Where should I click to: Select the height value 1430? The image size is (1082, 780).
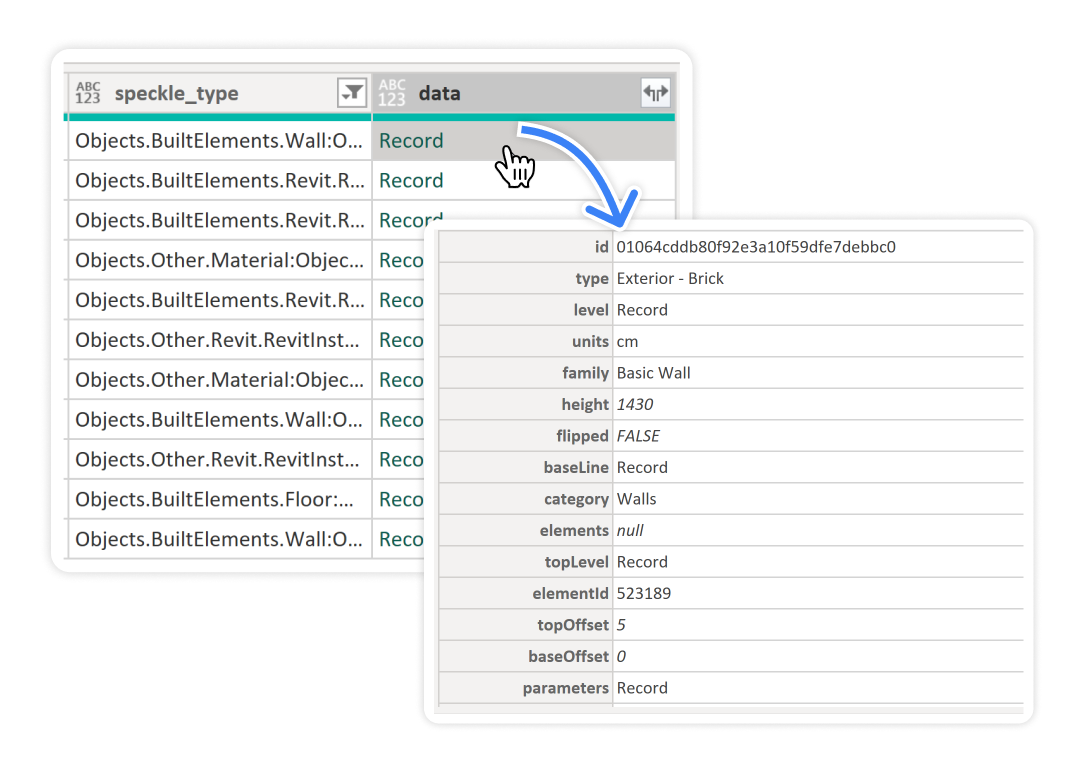coord(635,404)
